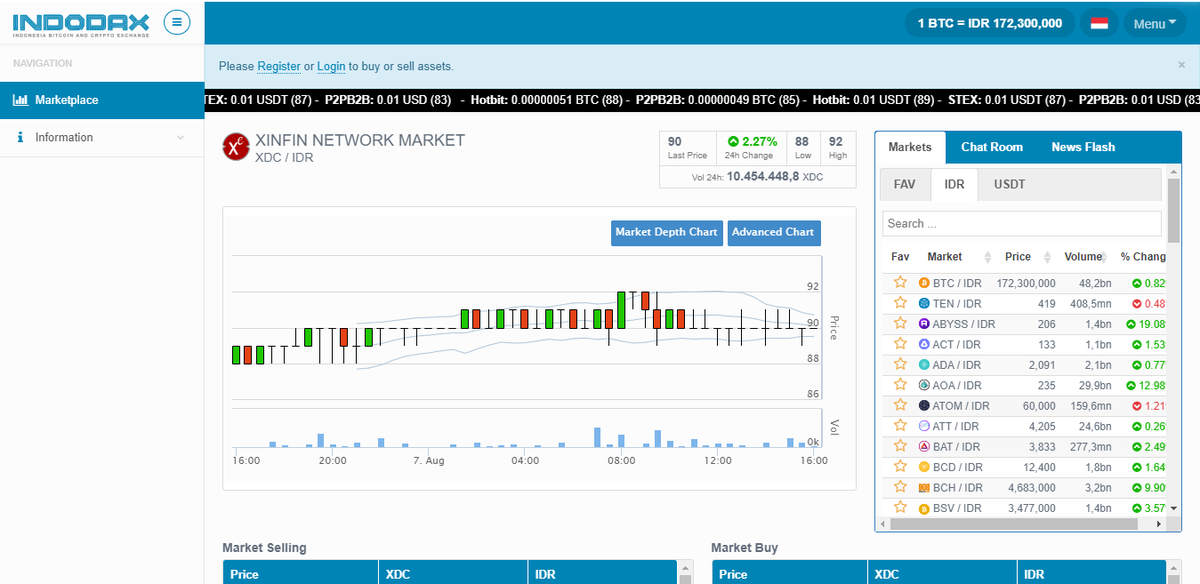Favorite the BAT / IDR star

click(x=900, y=447)
